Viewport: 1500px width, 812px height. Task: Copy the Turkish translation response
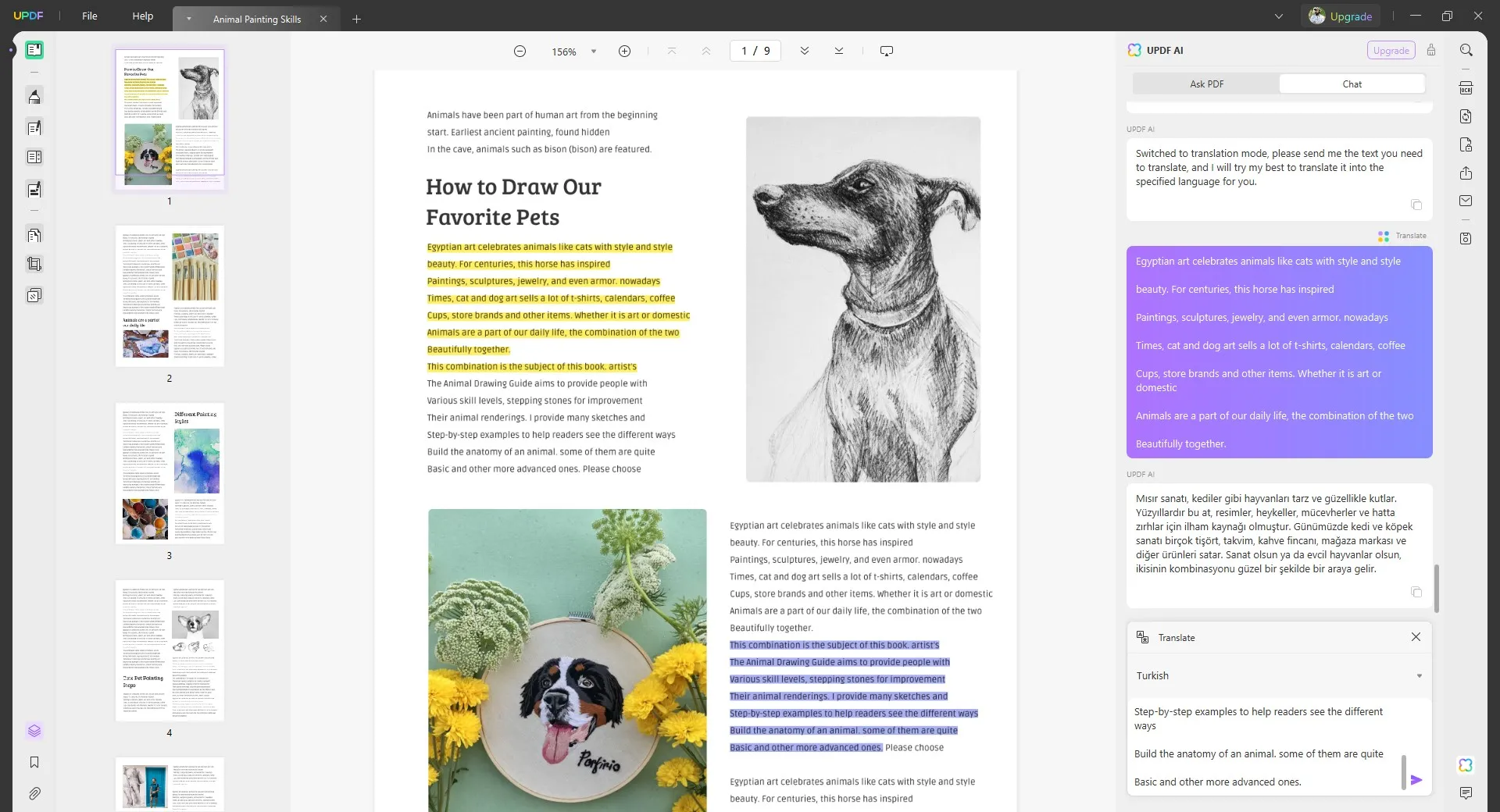(1416, 592)
